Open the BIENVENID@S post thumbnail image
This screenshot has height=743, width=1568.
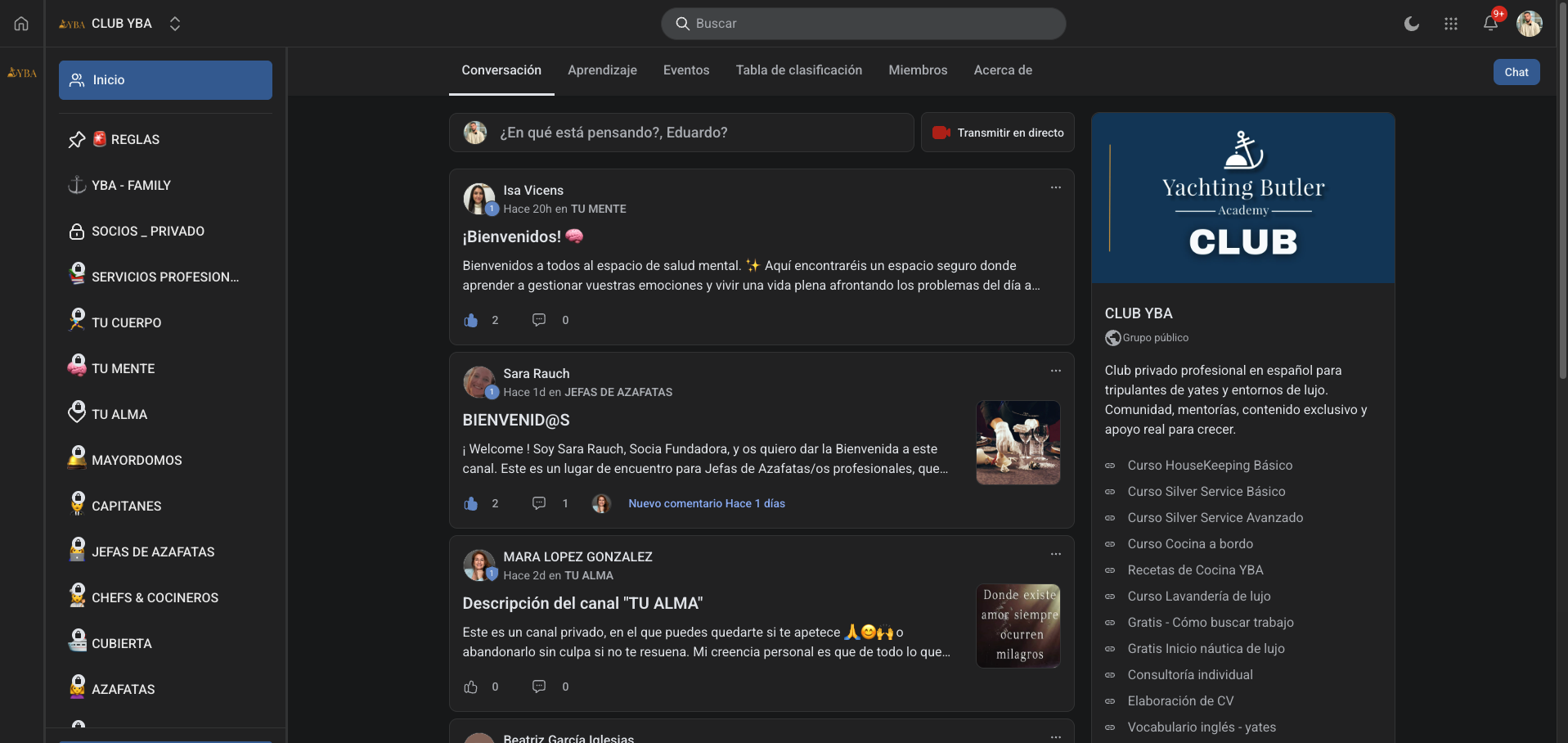[1018, 442]
